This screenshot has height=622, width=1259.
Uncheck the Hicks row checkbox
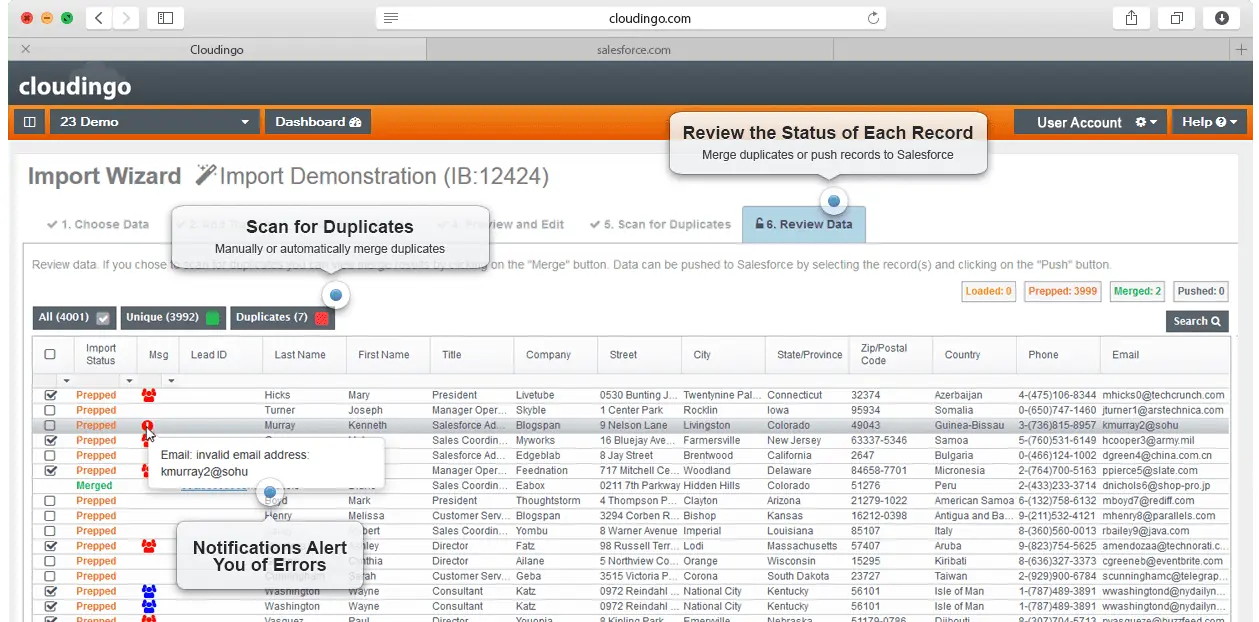pos(50,395)
